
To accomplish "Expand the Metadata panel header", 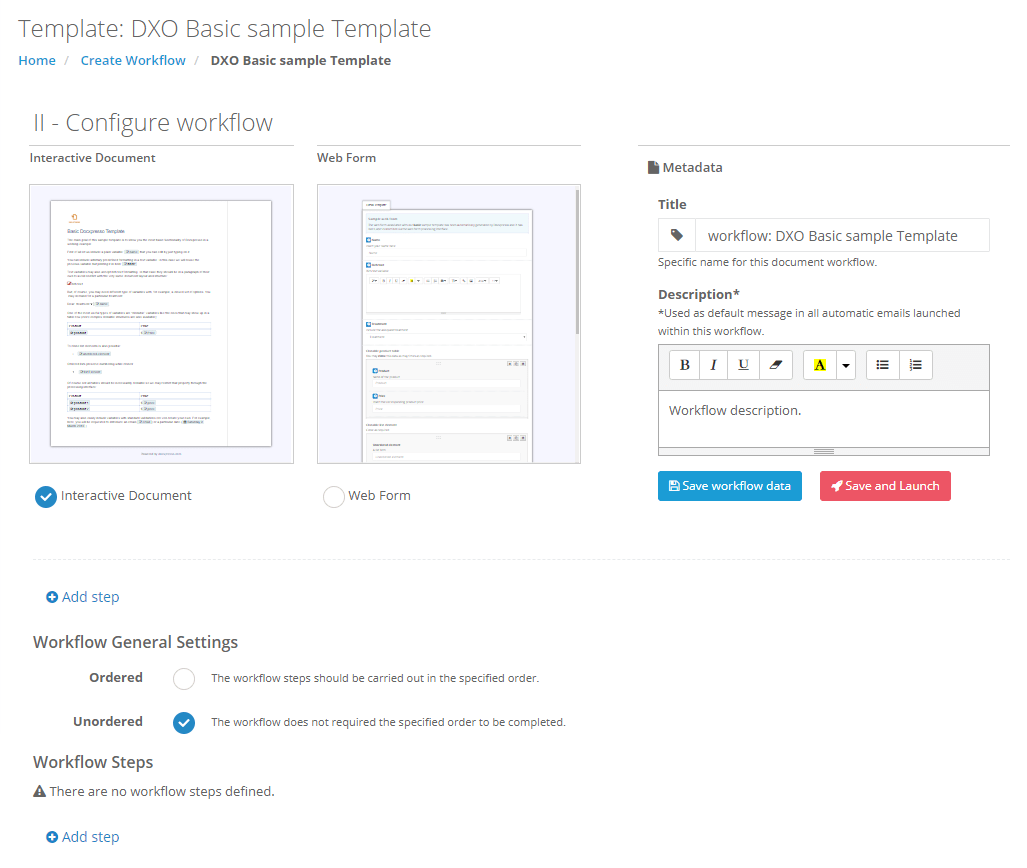I will (x=691, y=167).
